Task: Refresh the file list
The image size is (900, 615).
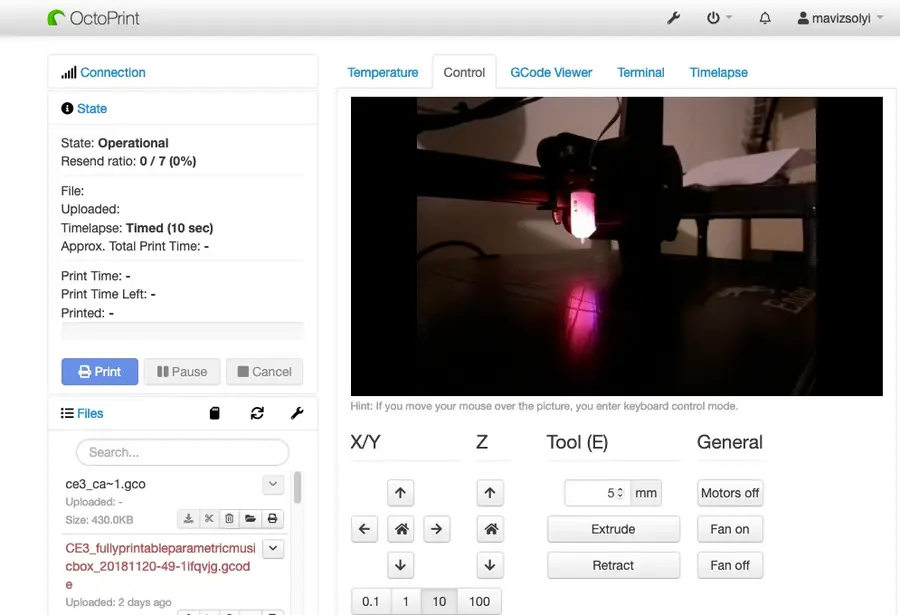Action: pyautogui.click(x=257, y=413)
